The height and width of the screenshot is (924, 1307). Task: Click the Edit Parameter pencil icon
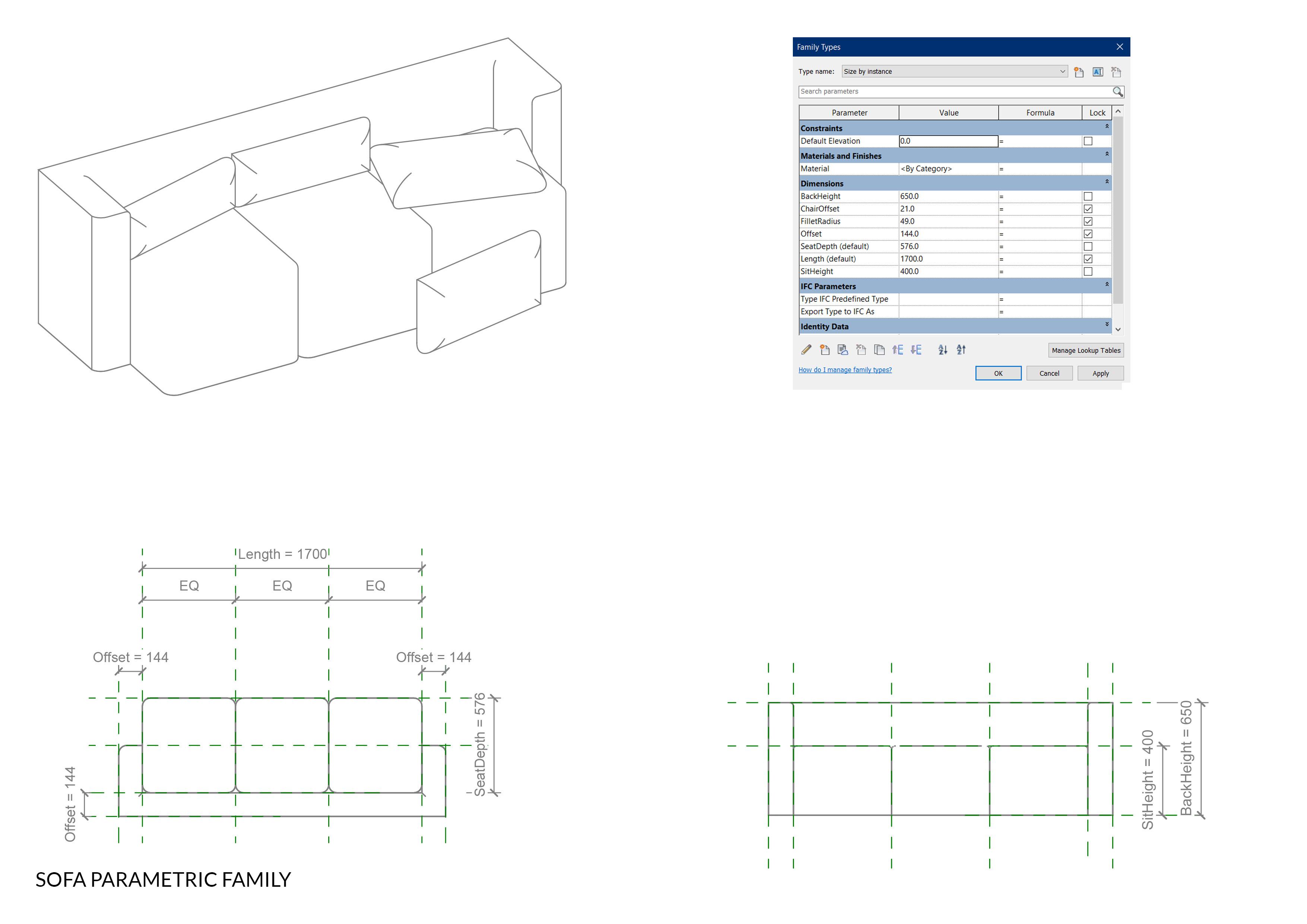pyautogui.click(x=806, y=349)
